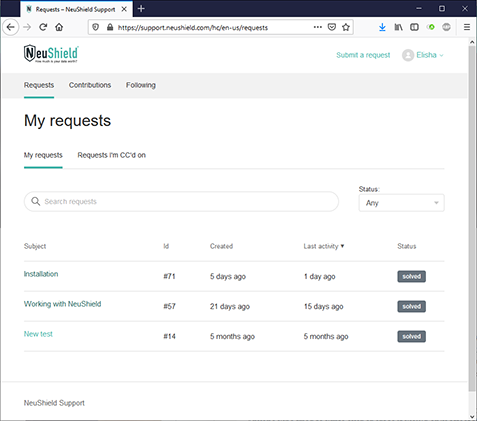Open the Firefox hamburger menu
Image resolution: width=477 pixels, height=421 pixels.
tap(467, 27)
